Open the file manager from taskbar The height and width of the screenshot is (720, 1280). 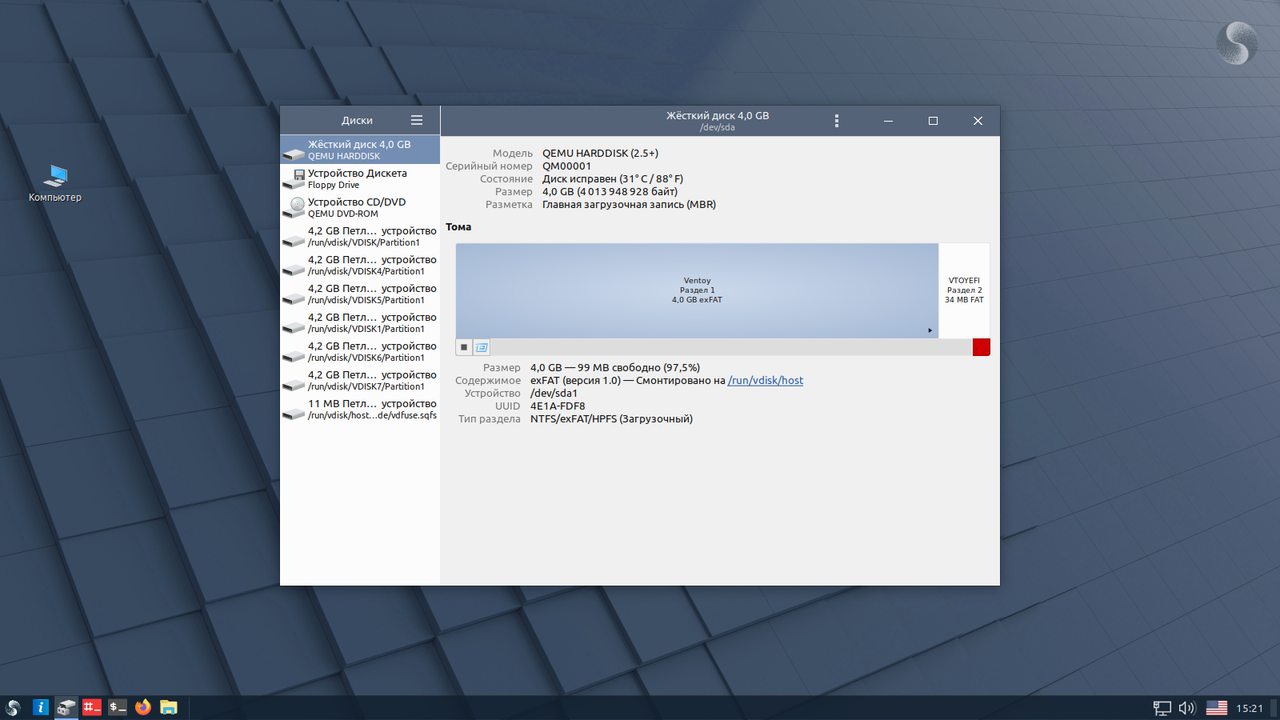[169, 707]
